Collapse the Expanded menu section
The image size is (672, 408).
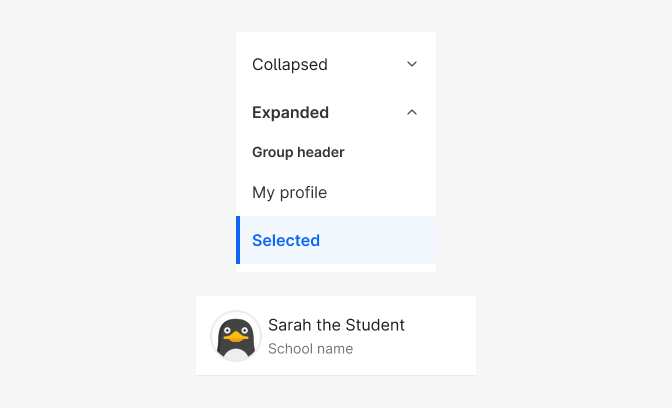336,112
